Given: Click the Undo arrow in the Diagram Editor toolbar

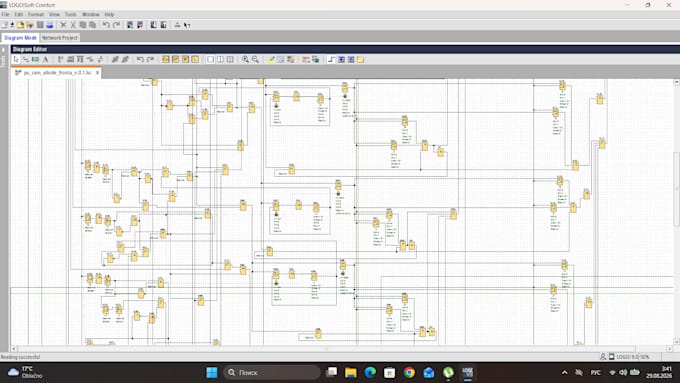Looking at the screenshot, I should [x=141, y=59].
